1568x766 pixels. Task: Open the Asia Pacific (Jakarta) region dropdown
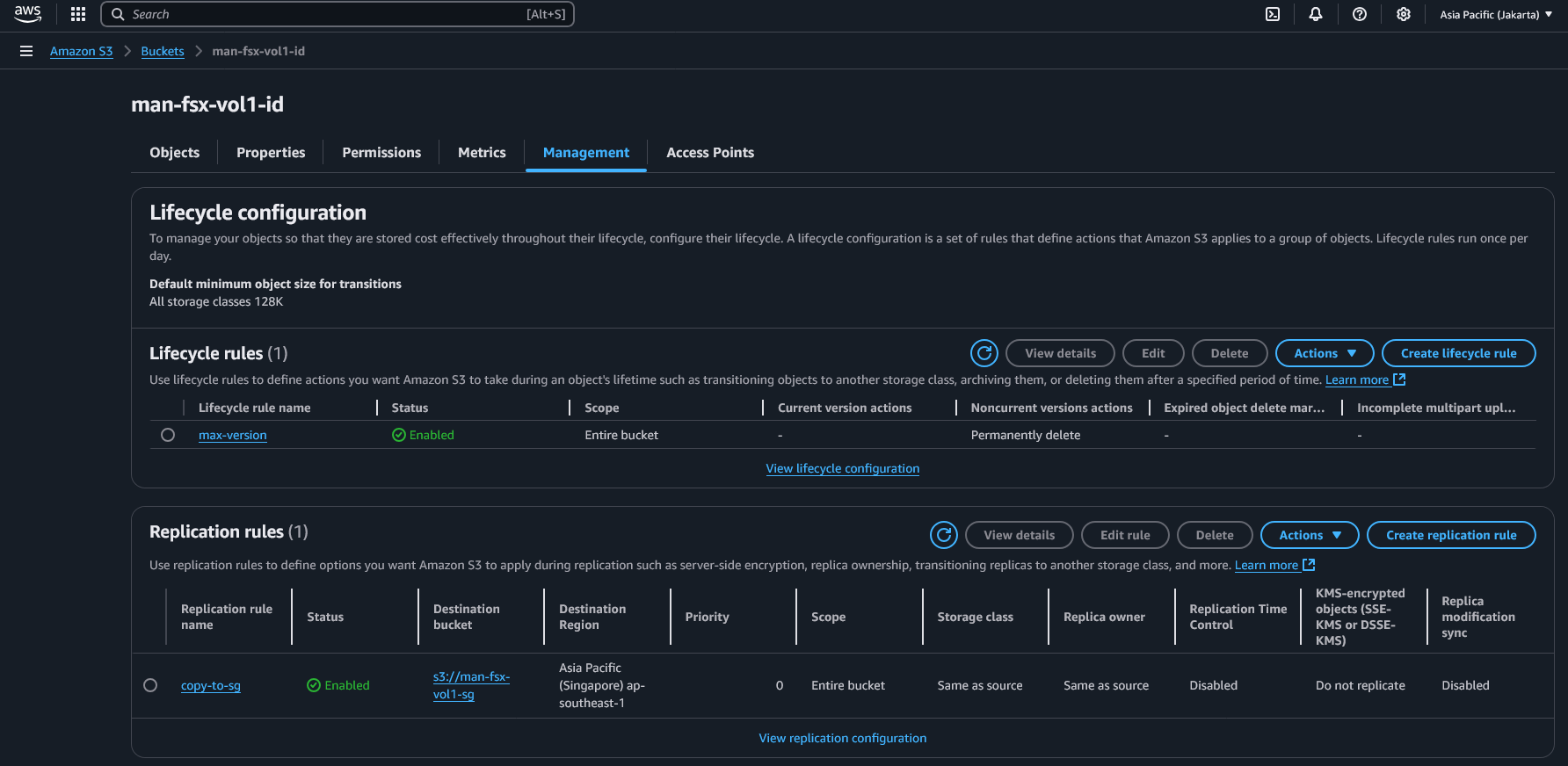pyautogui.click(x=1496, y=14)
